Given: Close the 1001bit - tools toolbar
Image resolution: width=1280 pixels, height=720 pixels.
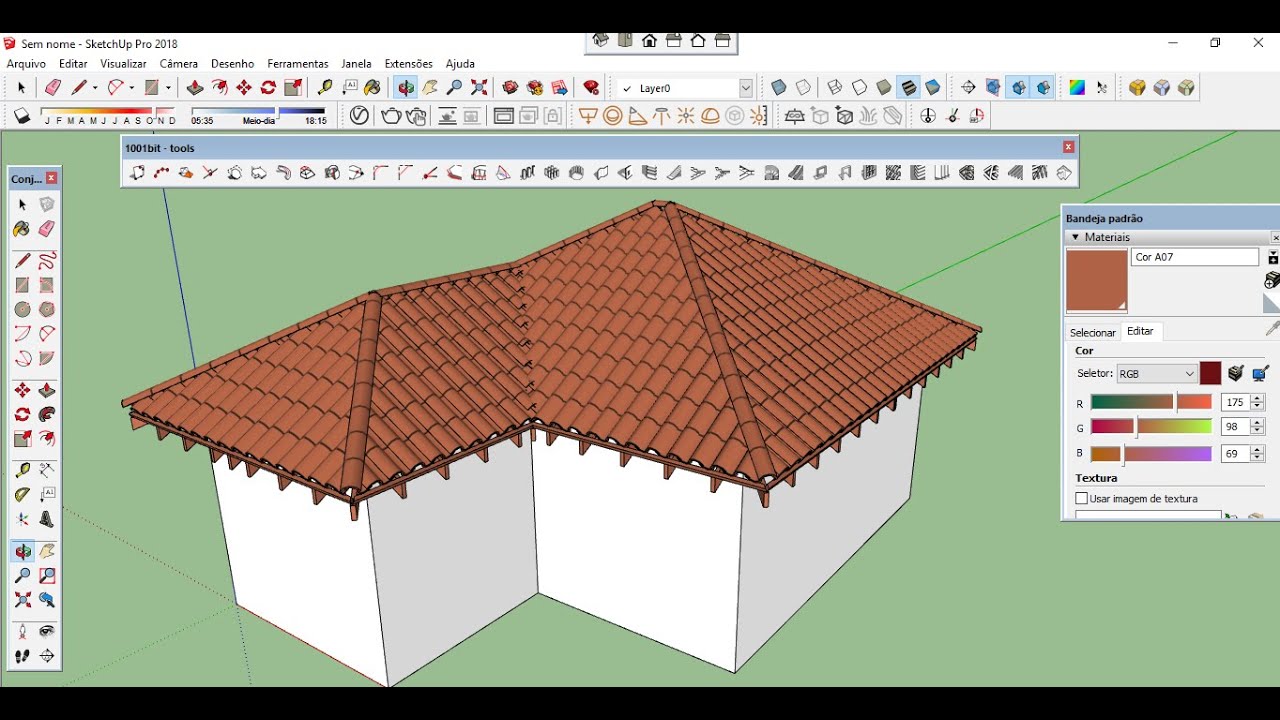Looking at the screenshot, I should pyautogui.click(x=1068, y=147).
